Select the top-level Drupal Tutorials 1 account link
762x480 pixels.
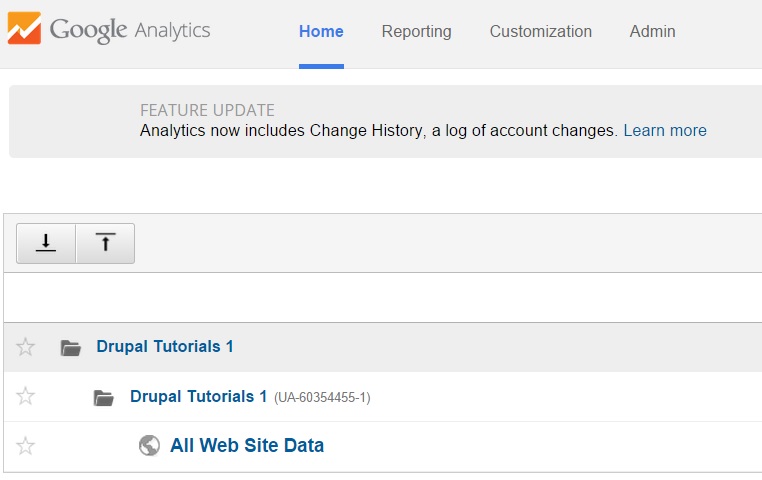165,347
